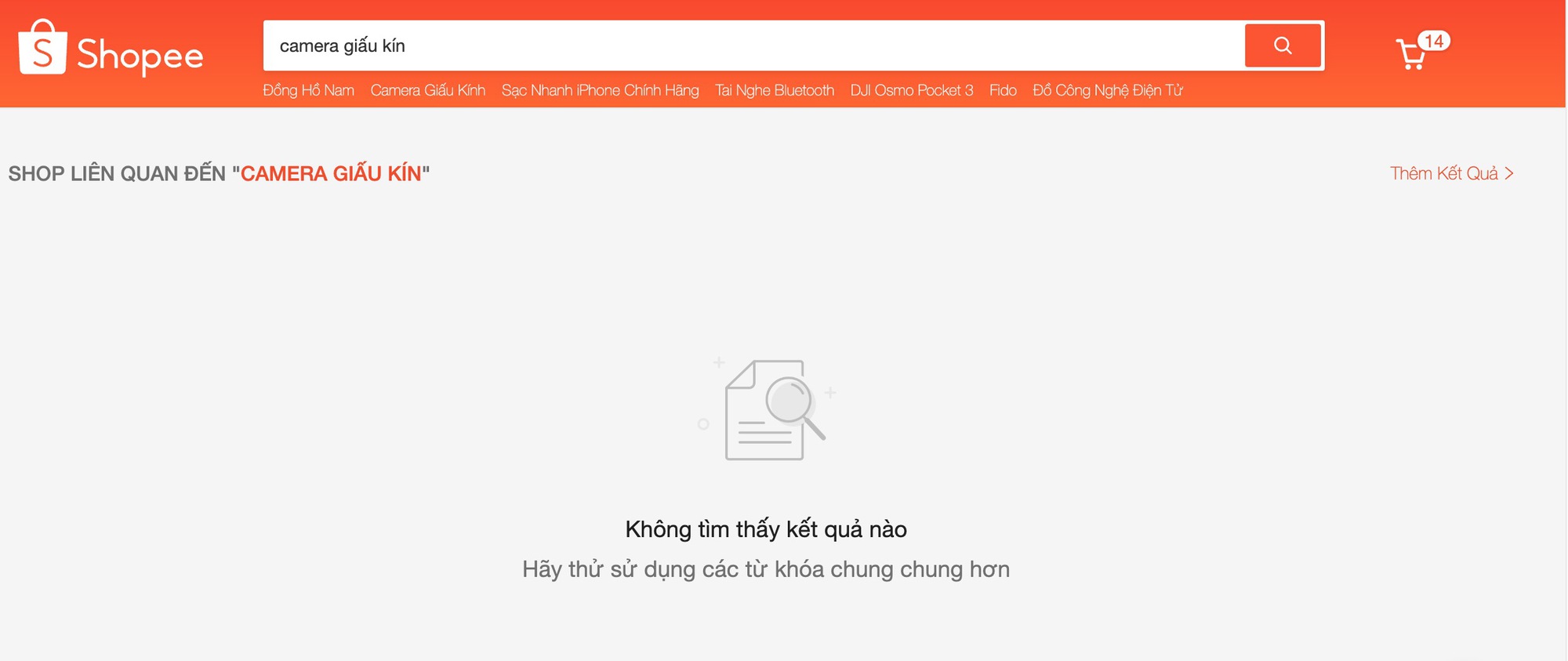Screen dimensions: 1568x661
Task: Click the Shopee wordmark text
Action: tap(140, 56)
